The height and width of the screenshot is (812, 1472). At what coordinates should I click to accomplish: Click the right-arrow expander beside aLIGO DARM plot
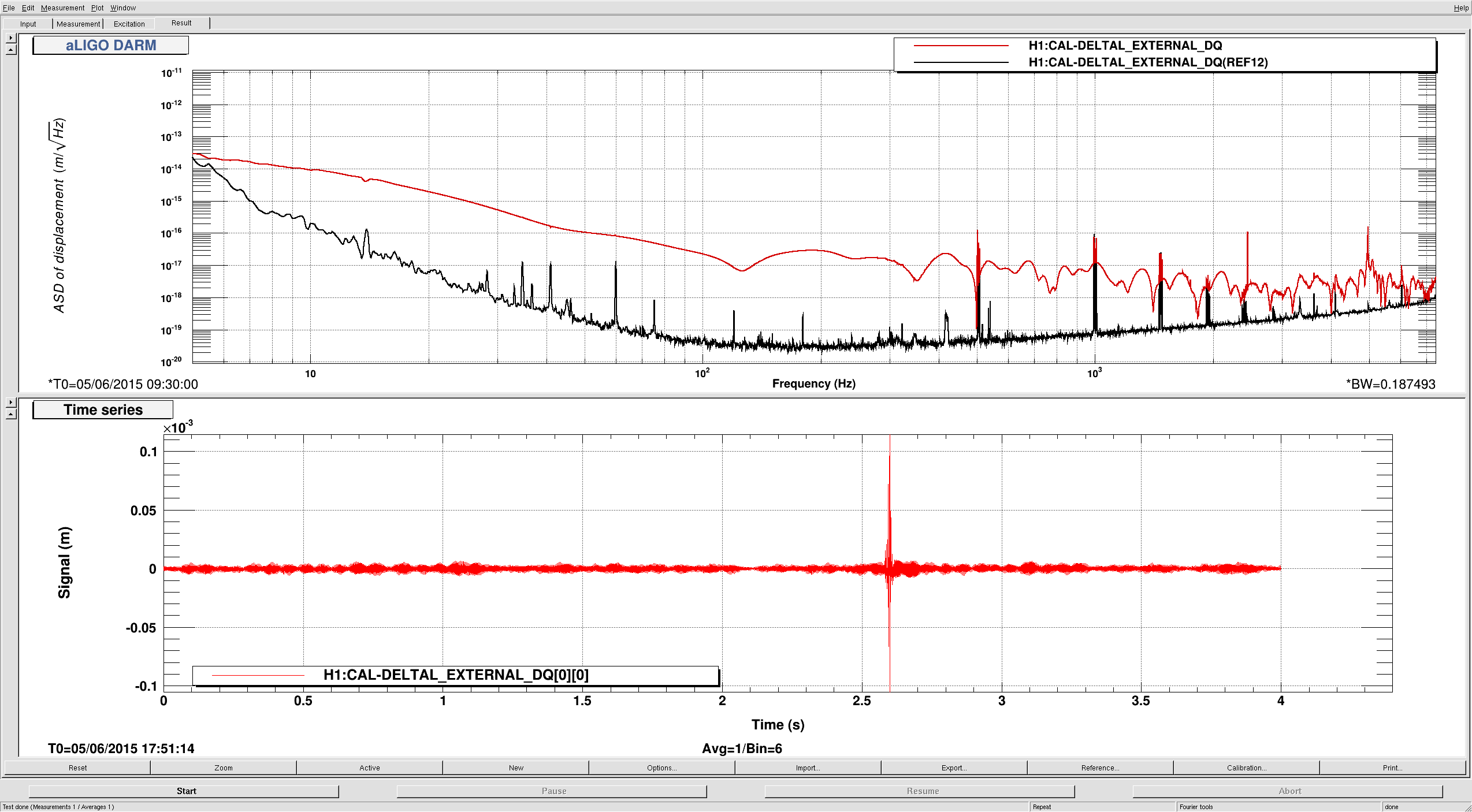tap(11, 38)
